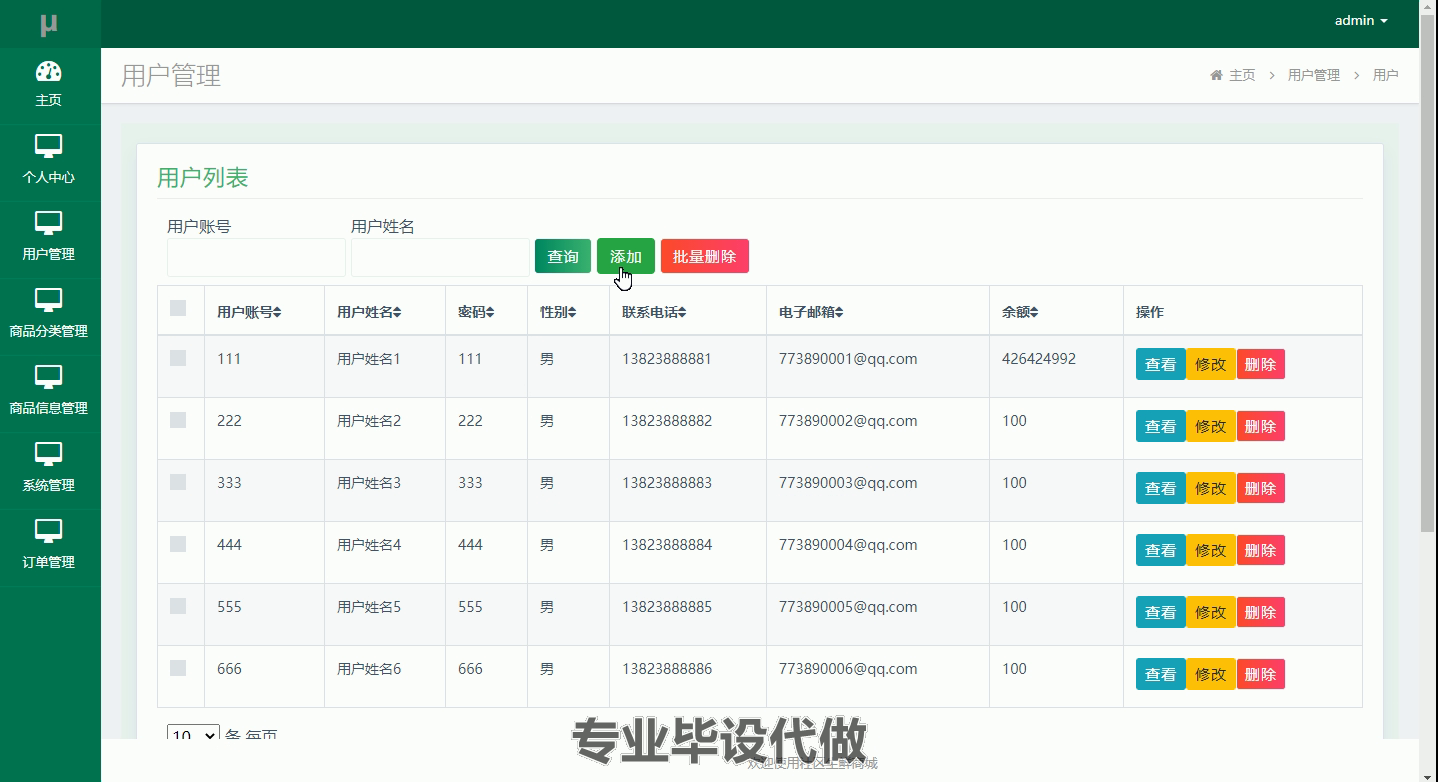
Task: Check the box for user 666
Action: pyautogui.click(x=178, y=668)
